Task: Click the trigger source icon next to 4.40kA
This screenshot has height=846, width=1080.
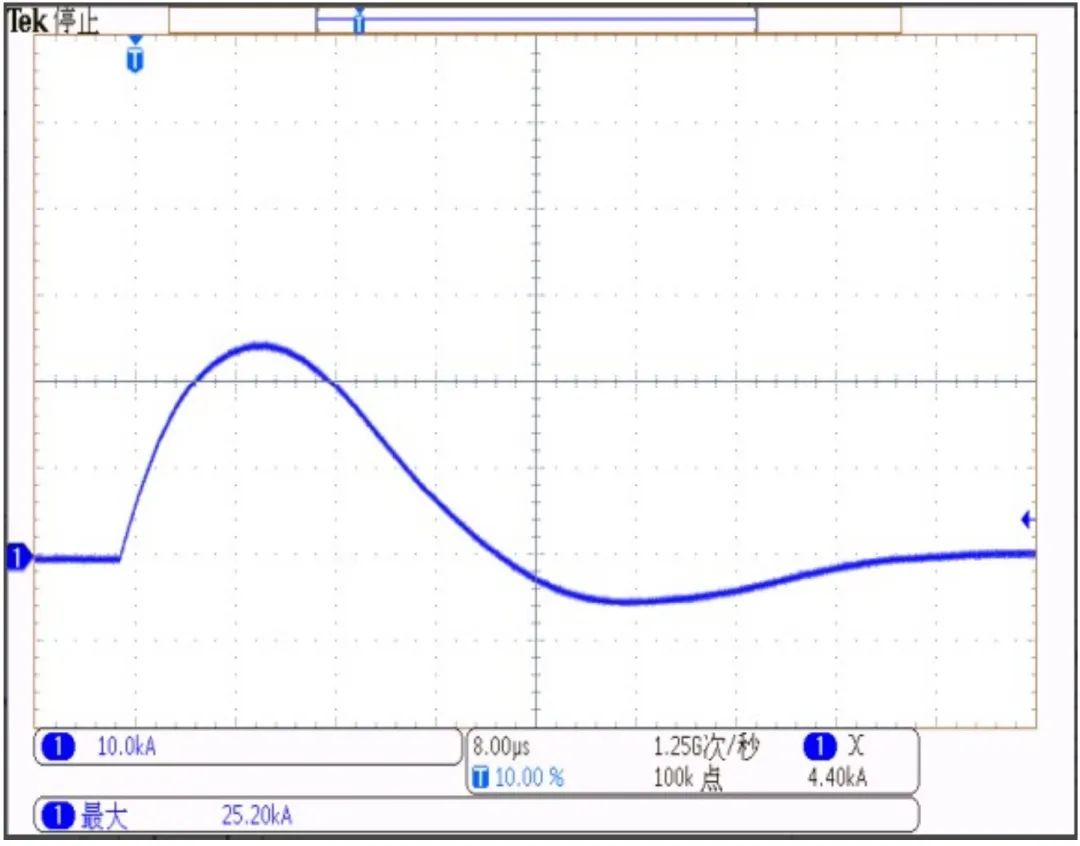Action: click(820, 745)
